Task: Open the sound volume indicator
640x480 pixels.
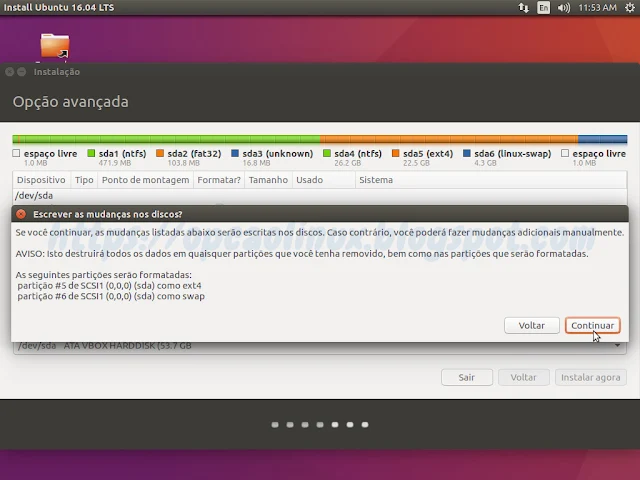Action: point(564,7)
